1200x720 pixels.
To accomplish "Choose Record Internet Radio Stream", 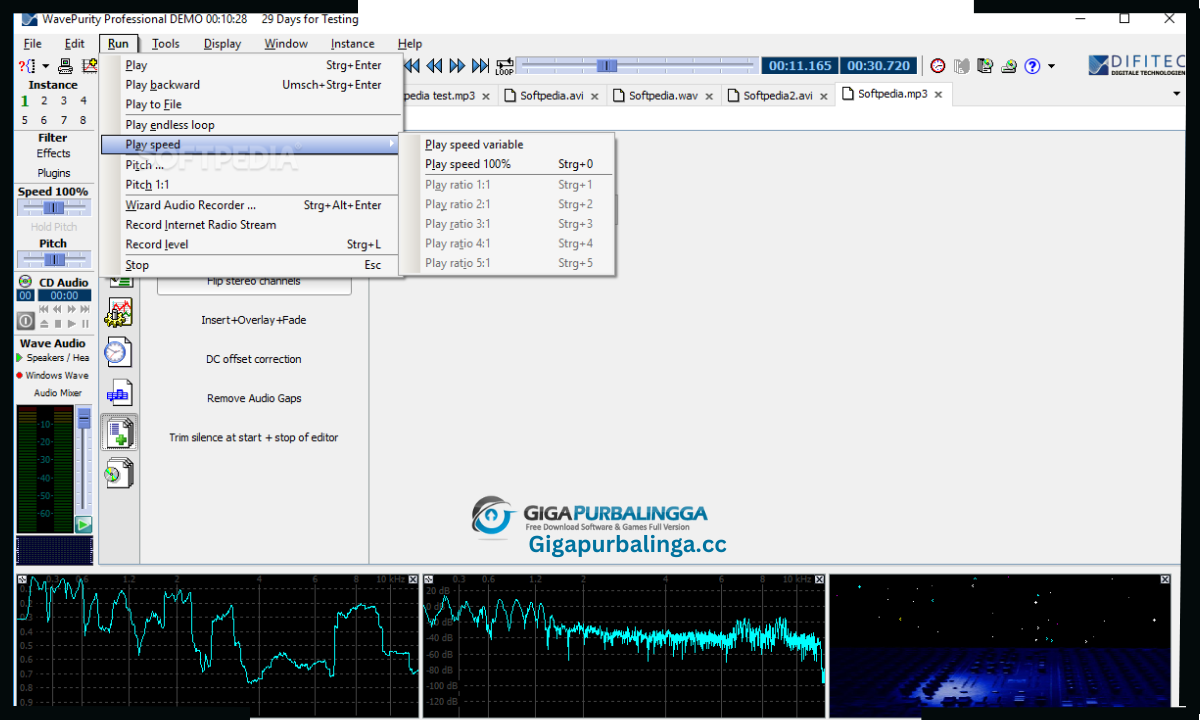I will coord(252,225).
